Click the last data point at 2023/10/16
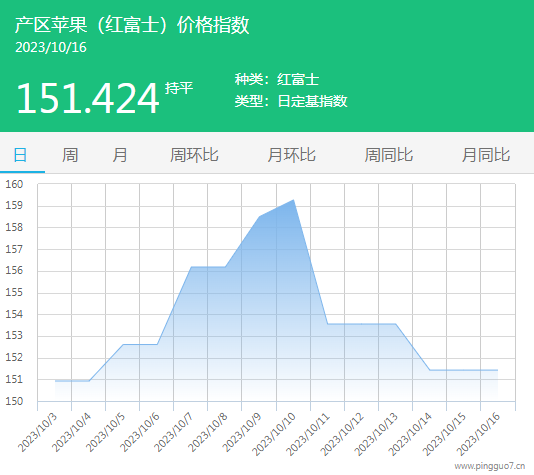 (x=498, y=370)
